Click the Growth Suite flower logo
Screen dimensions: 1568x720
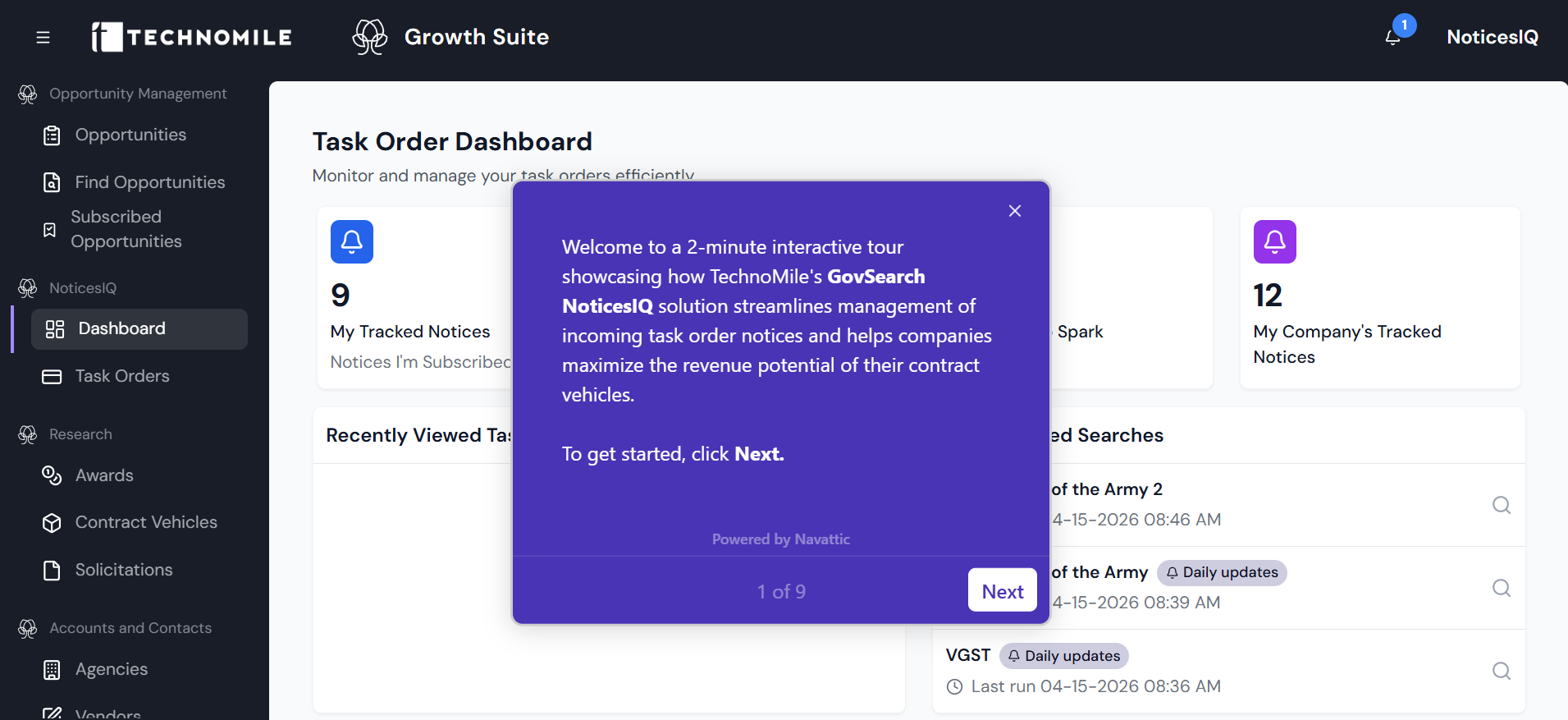(370, 37)
